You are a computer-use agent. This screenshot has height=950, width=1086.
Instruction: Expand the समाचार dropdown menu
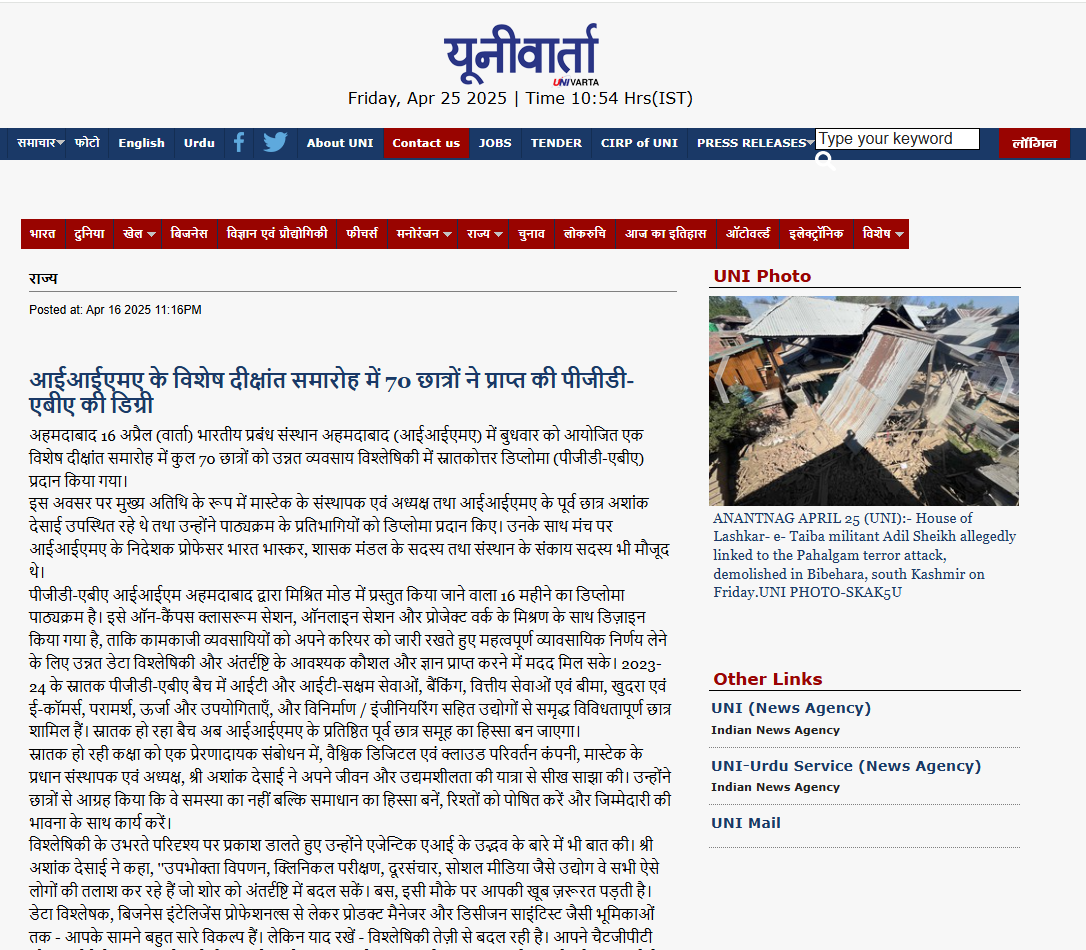[x=39, y=142]
